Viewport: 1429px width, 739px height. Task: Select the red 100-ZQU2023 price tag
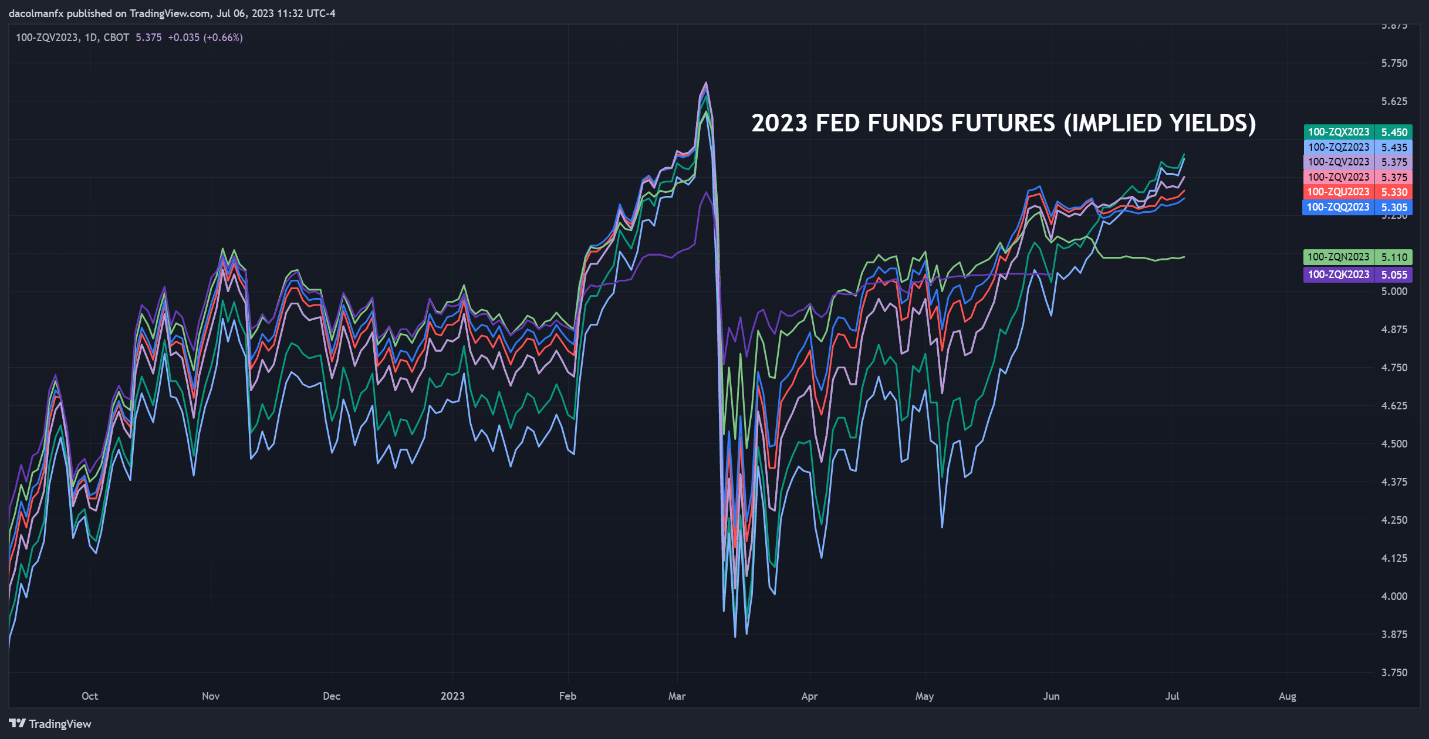coord(1358,192)
